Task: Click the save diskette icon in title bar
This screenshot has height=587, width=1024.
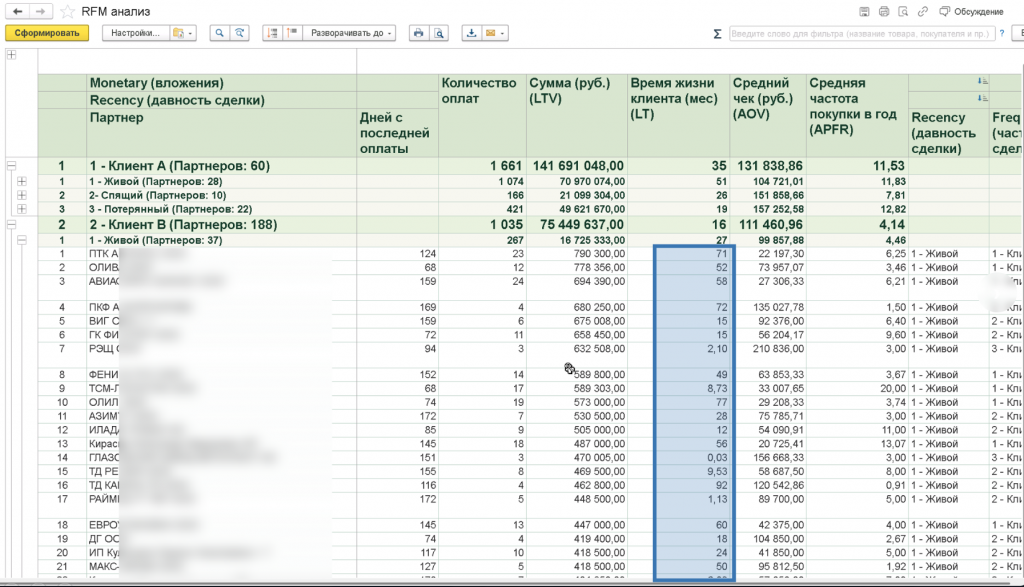Action: (x=864, y=12)
